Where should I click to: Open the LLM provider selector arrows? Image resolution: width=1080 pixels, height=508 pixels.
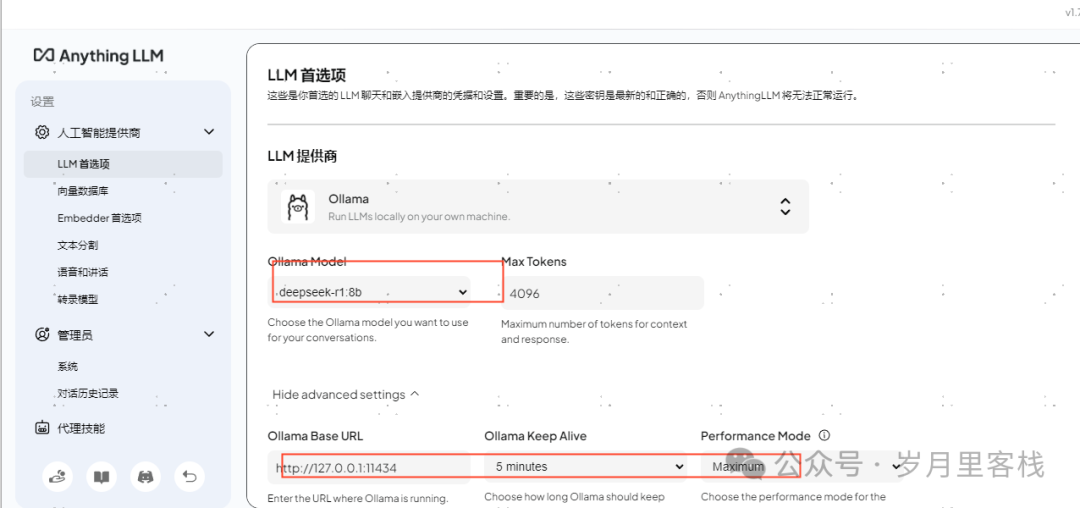click(x=785, y=207)
